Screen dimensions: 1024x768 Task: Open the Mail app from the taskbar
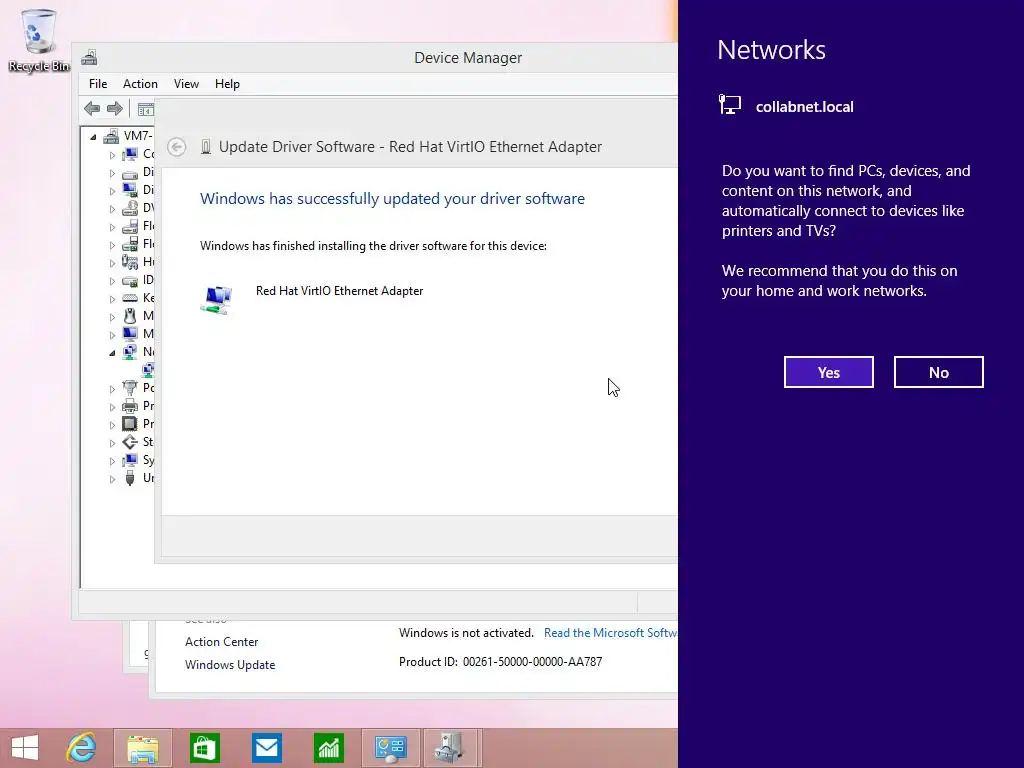click(266, 748)
